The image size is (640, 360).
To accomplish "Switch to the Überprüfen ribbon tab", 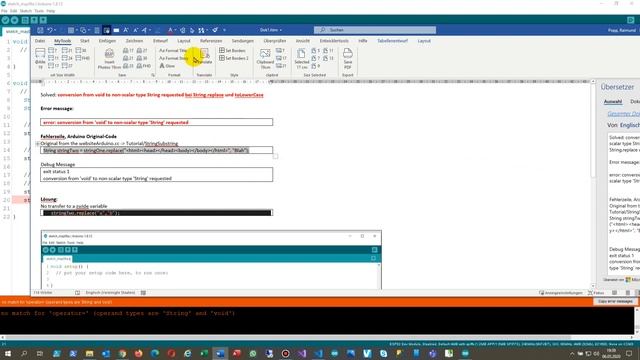I will pos(275,41).
